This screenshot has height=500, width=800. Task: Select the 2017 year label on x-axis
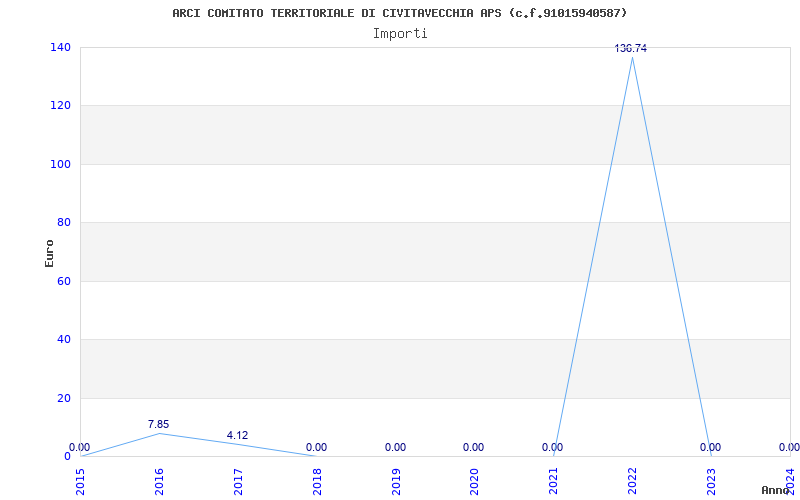tap(238, 481)
